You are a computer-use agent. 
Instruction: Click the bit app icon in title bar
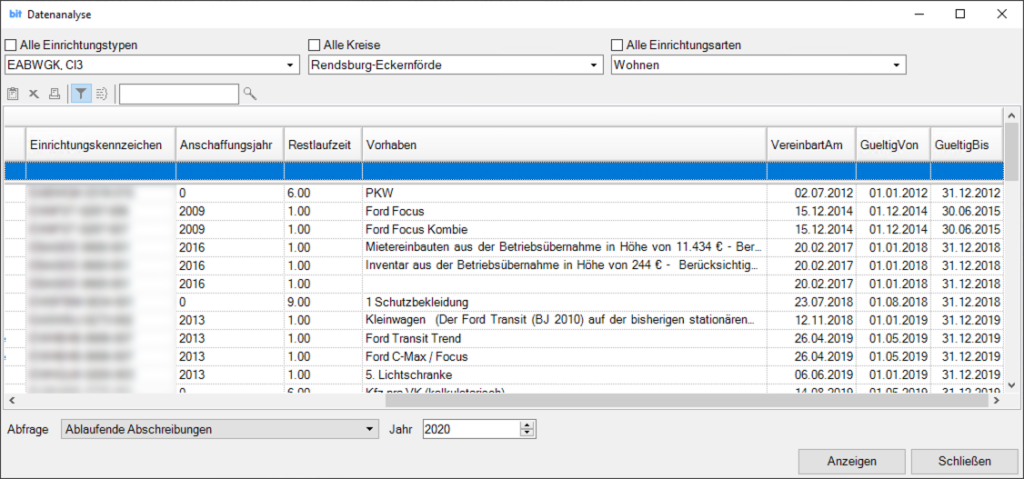pos(15,14)
